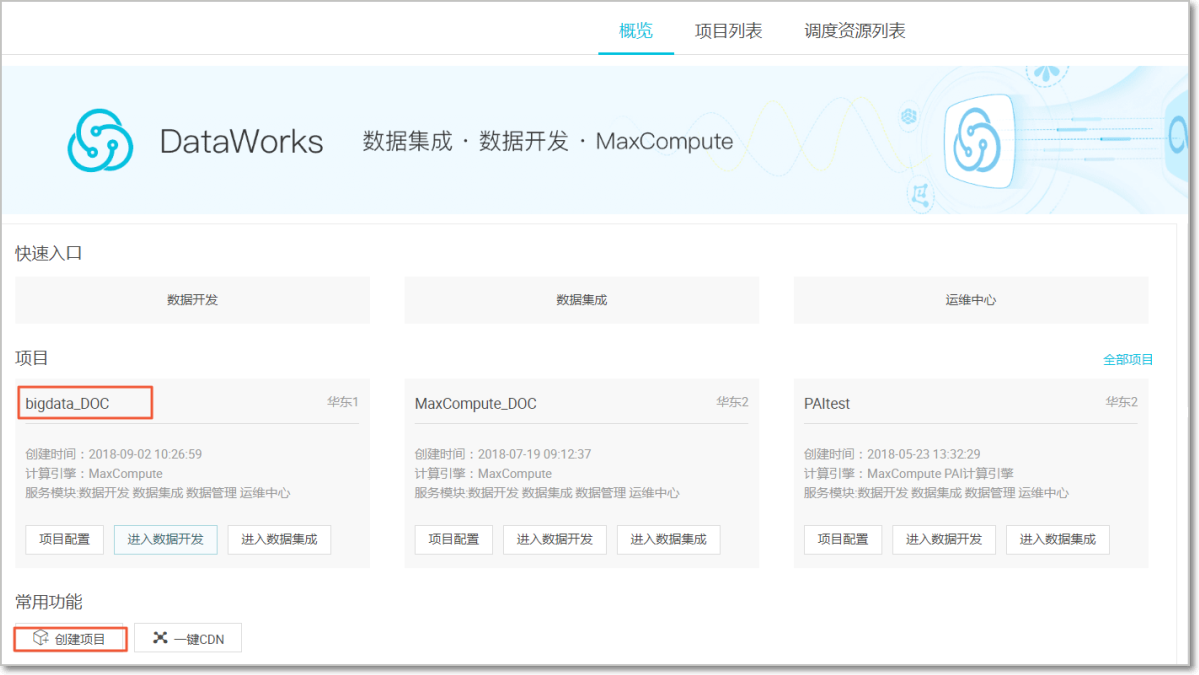Click the DataWorks logo icon
The width and height of the screenshot is (1199, 675).
pos(100,141)
